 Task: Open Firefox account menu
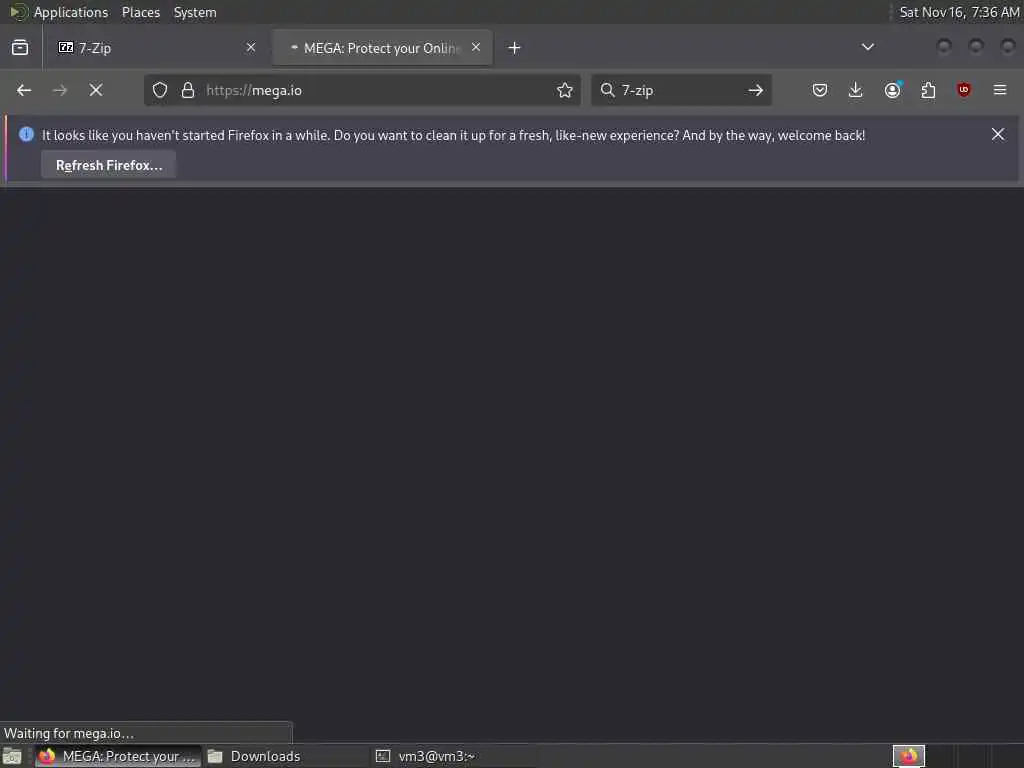click(893, 90)
